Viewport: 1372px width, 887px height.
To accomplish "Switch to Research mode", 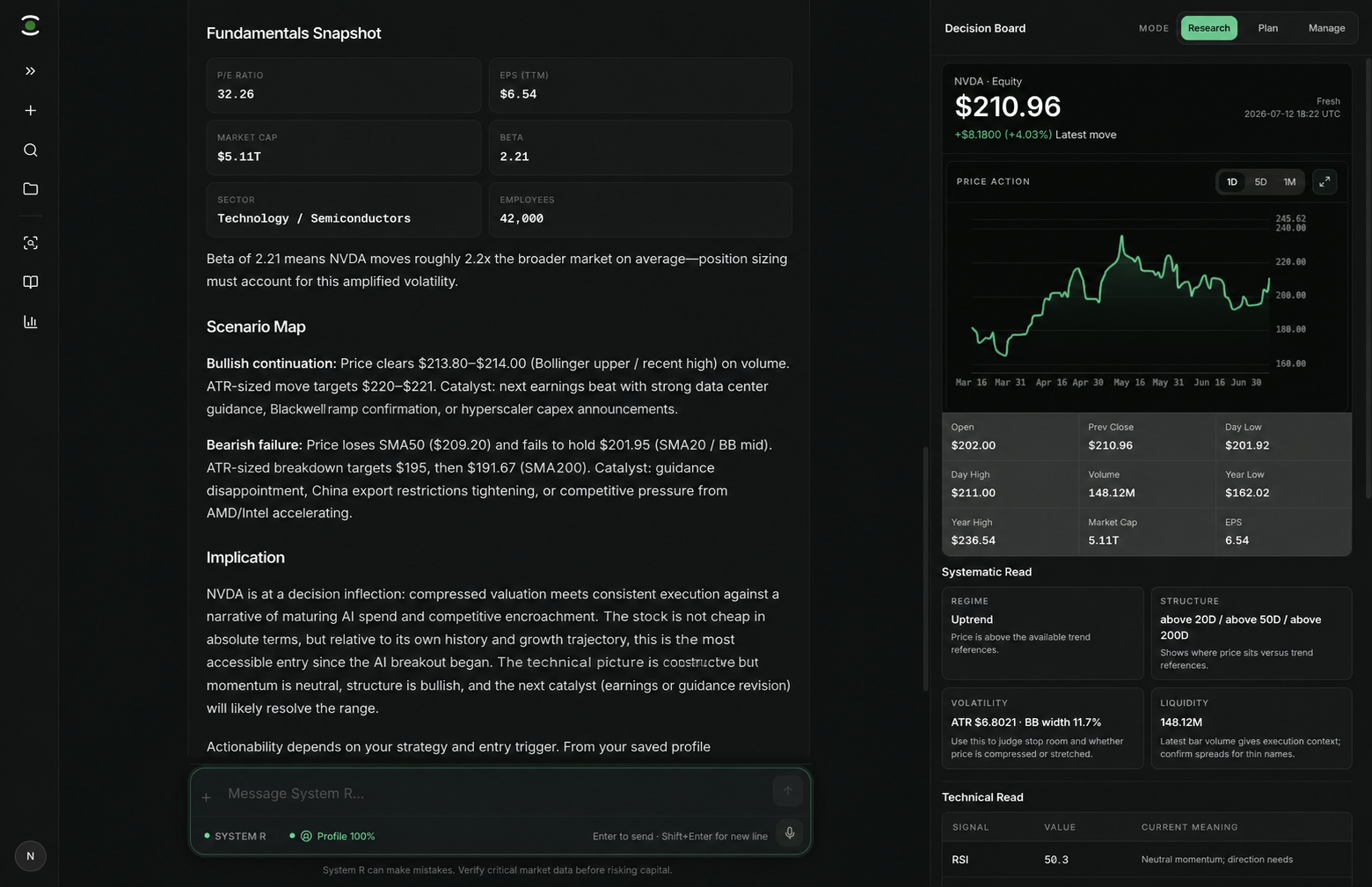I will click(1208, 28).
